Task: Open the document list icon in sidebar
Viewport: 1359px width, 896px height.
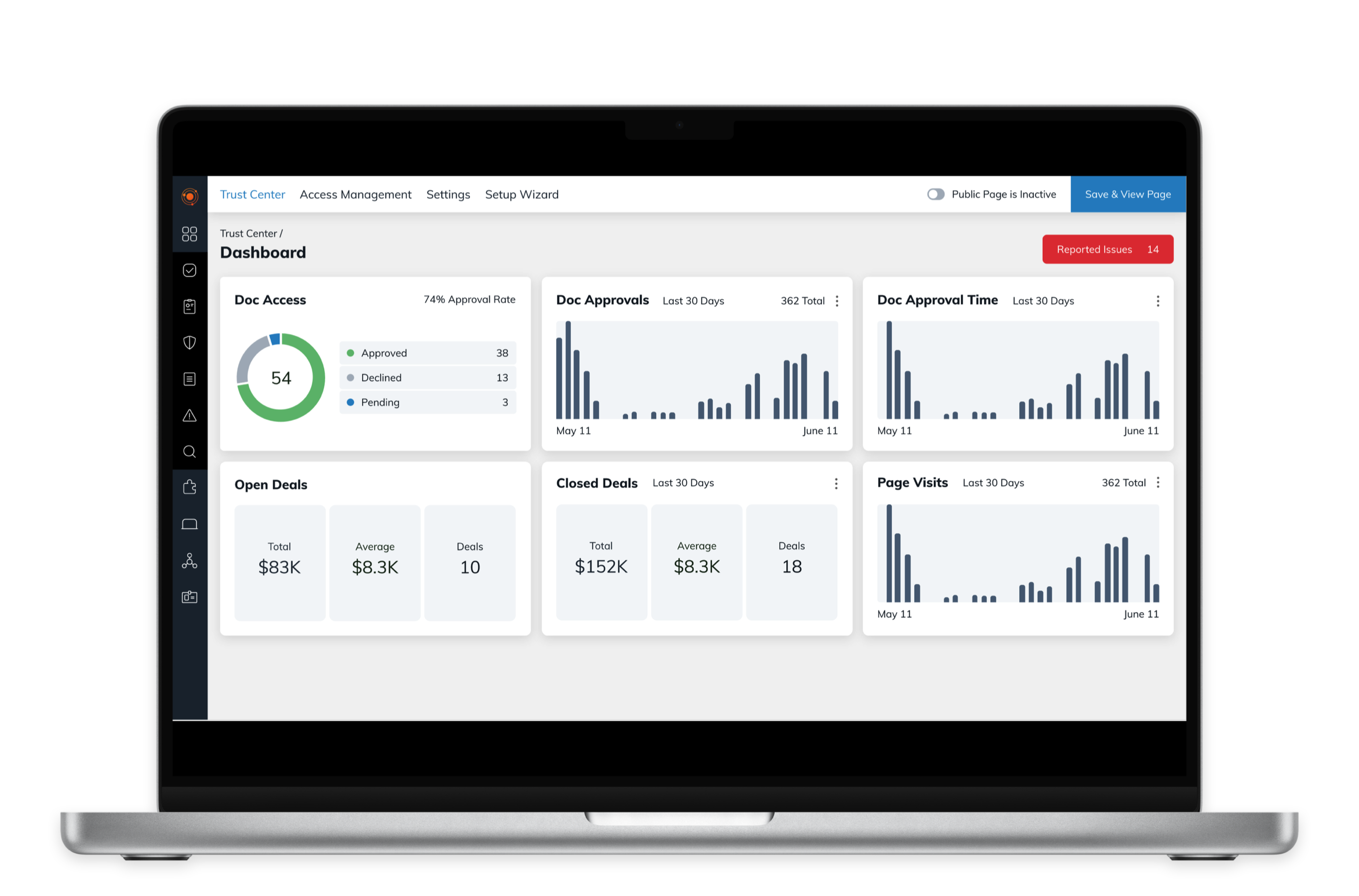Action: [x=190, y=378]
